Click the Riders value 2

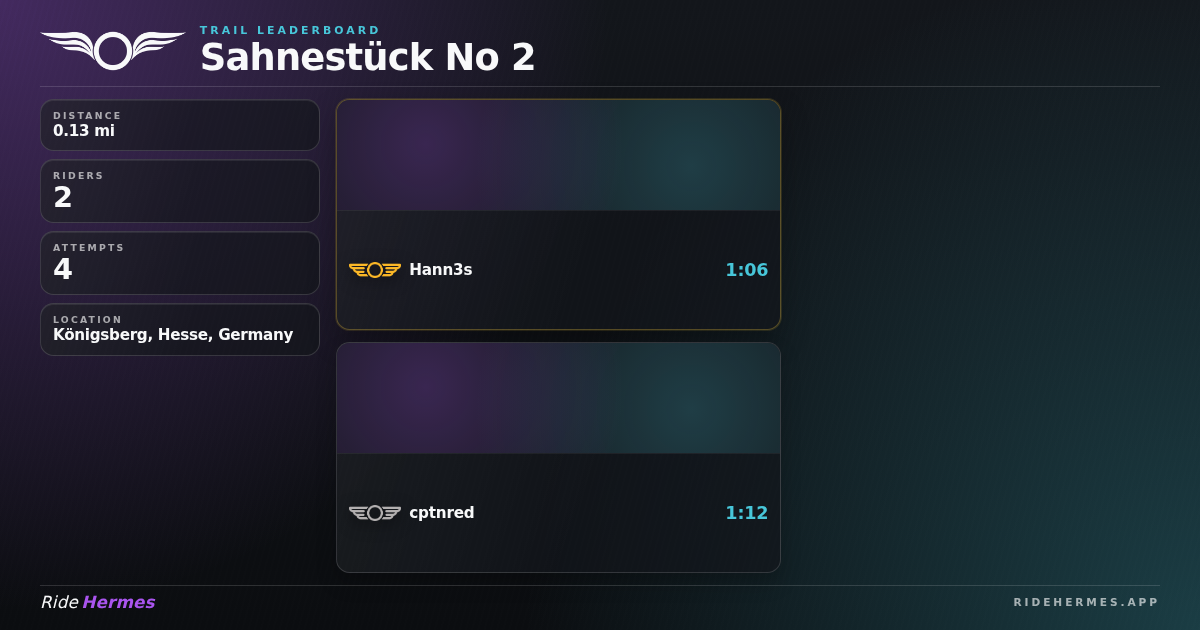(x=63, y=197)
